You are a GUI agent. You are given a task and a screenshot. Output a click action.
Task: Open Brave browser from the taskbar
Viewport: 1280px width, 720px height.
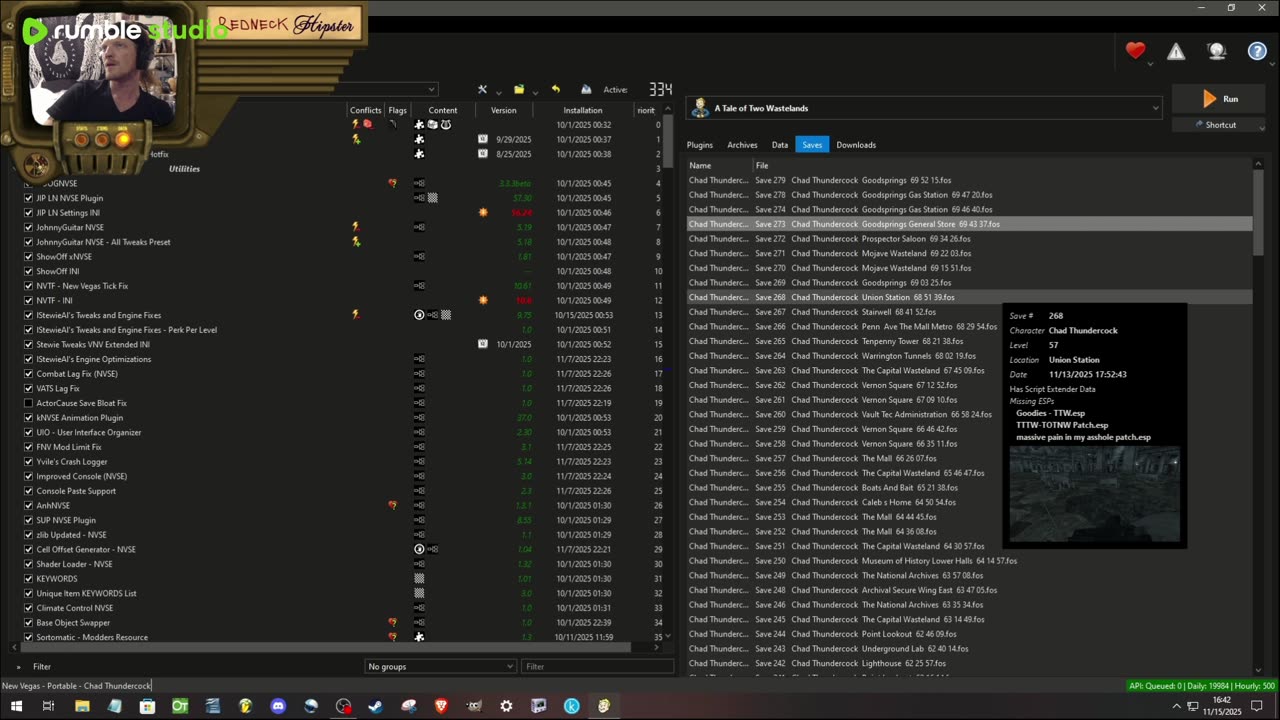441,706
